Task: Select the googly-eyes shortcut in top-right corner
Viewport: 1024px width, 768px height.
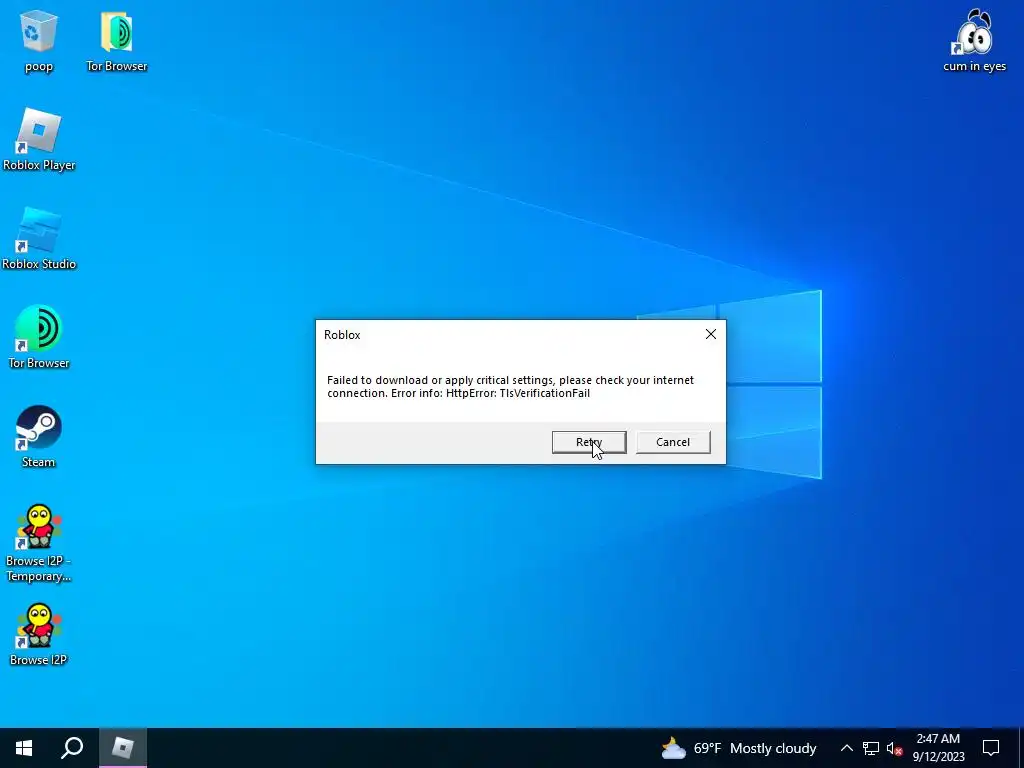Action: (x=974, y=39)
